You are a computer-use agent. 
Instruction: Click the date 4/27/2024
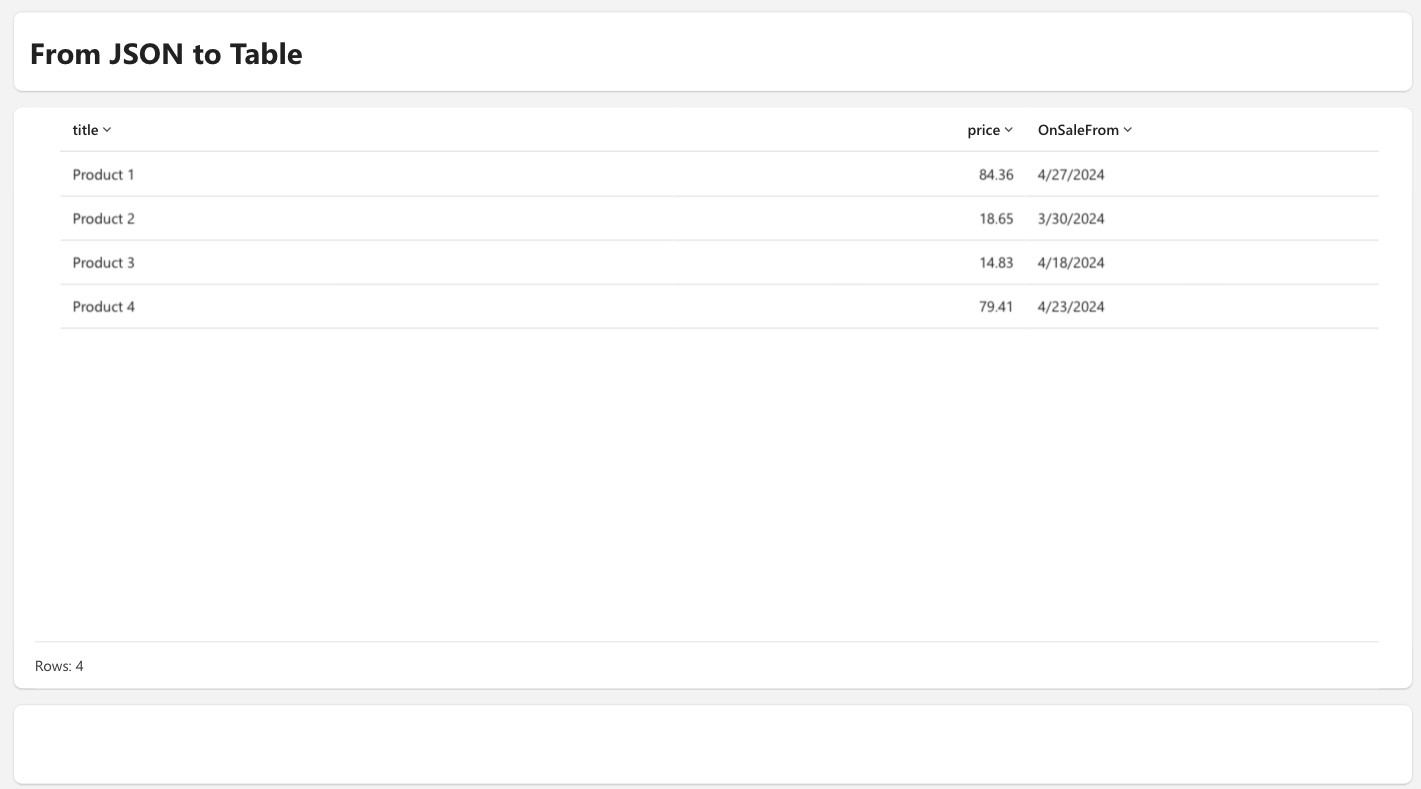(x=1071, y=175)
